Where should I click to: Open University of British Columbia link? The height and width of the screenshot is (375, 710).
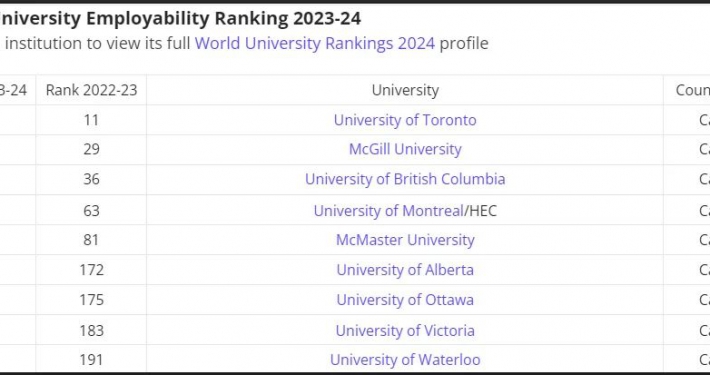tap(405, 179)
